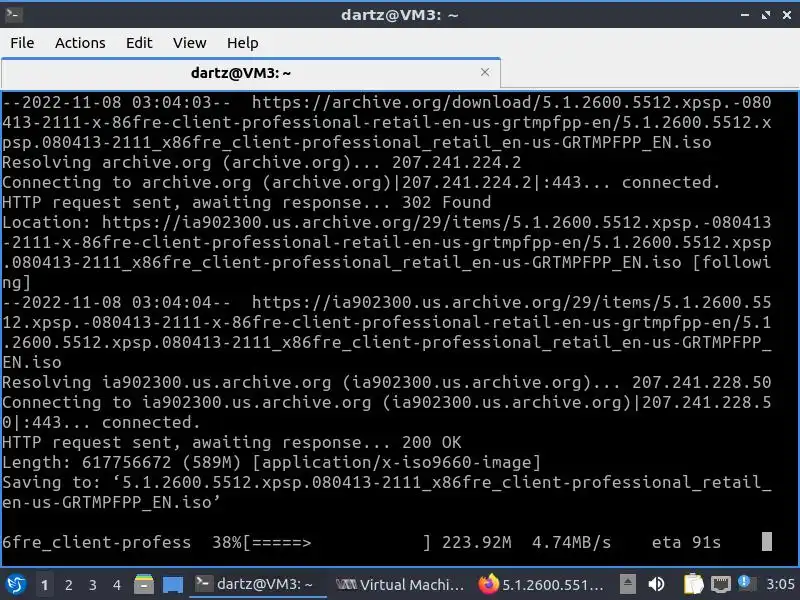Open the network connection tray icon
This screenshot has width=800, height=600.
pyautogui.click(x=720, y=584)
